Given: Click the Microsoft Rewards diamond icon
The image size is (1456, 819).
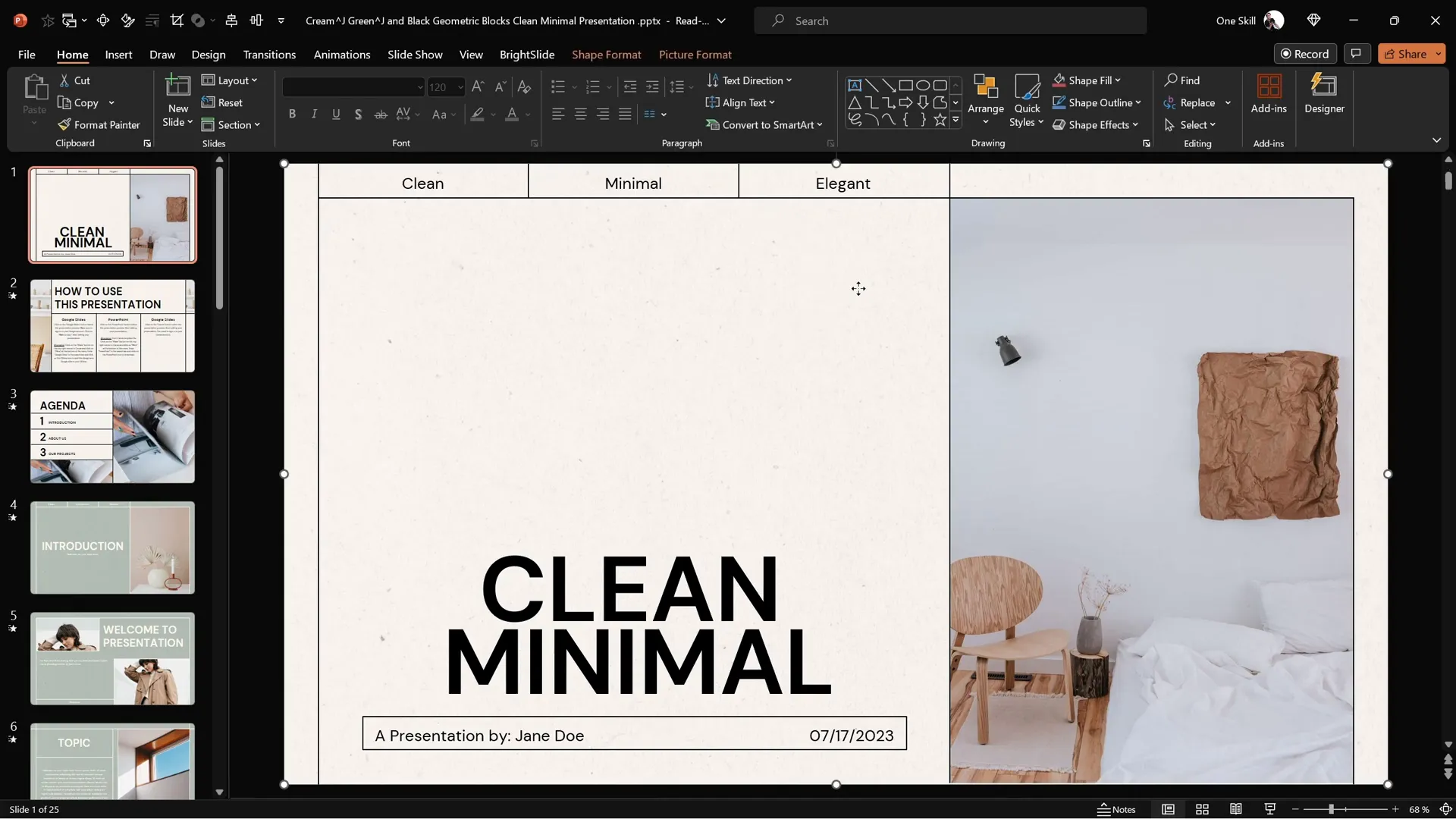Looking at the screenshot, I should [1314, 20].
